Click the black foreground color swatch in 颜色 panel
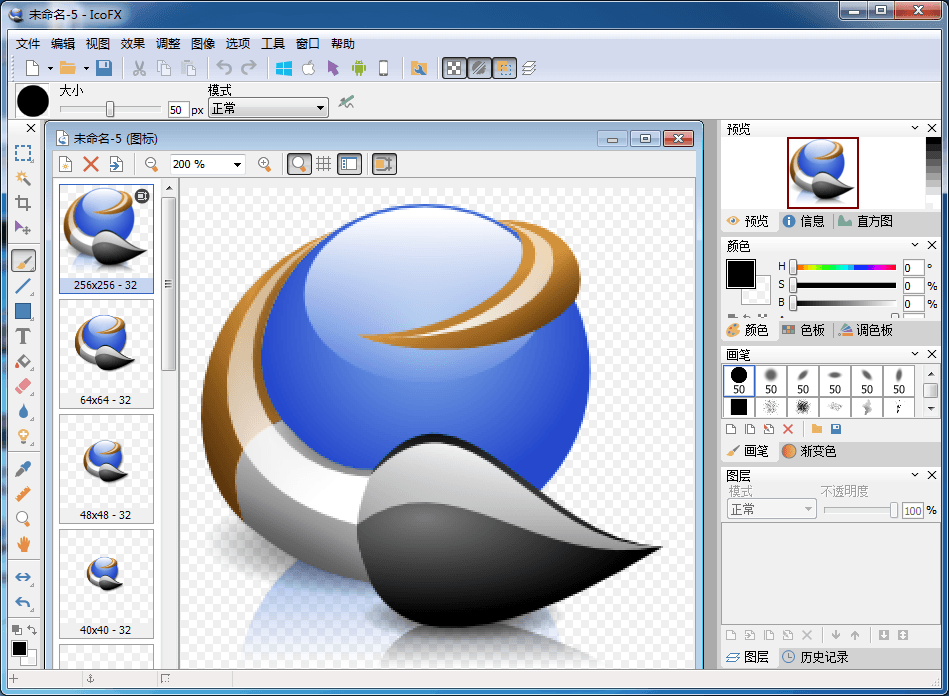Image resolution: width=949 pixels, height=696 pixels. [740, 274]
